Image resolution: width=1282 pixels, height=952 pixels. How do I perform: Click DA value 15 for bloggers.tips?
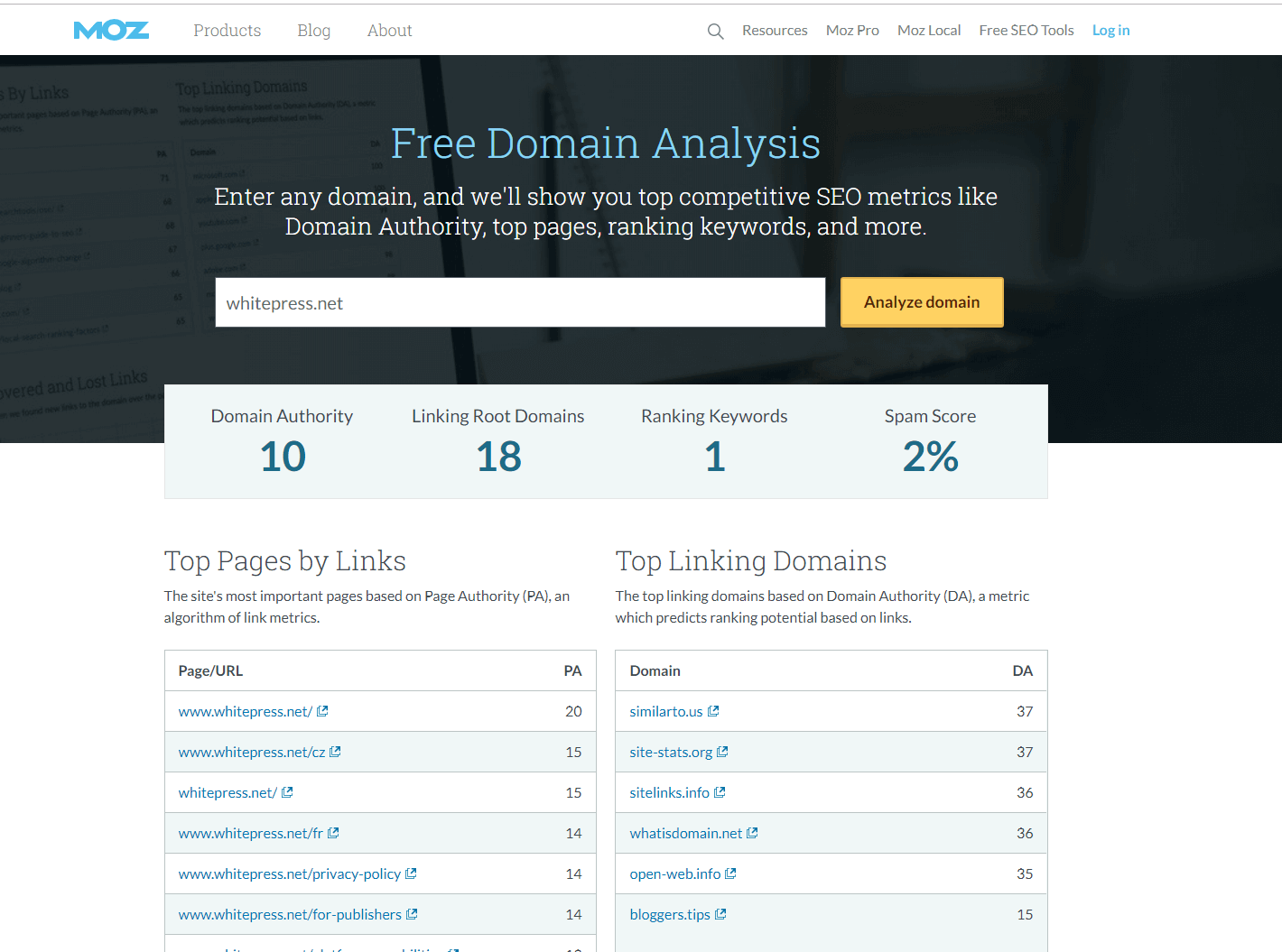pyautogui.click(x=1025, y=915)
